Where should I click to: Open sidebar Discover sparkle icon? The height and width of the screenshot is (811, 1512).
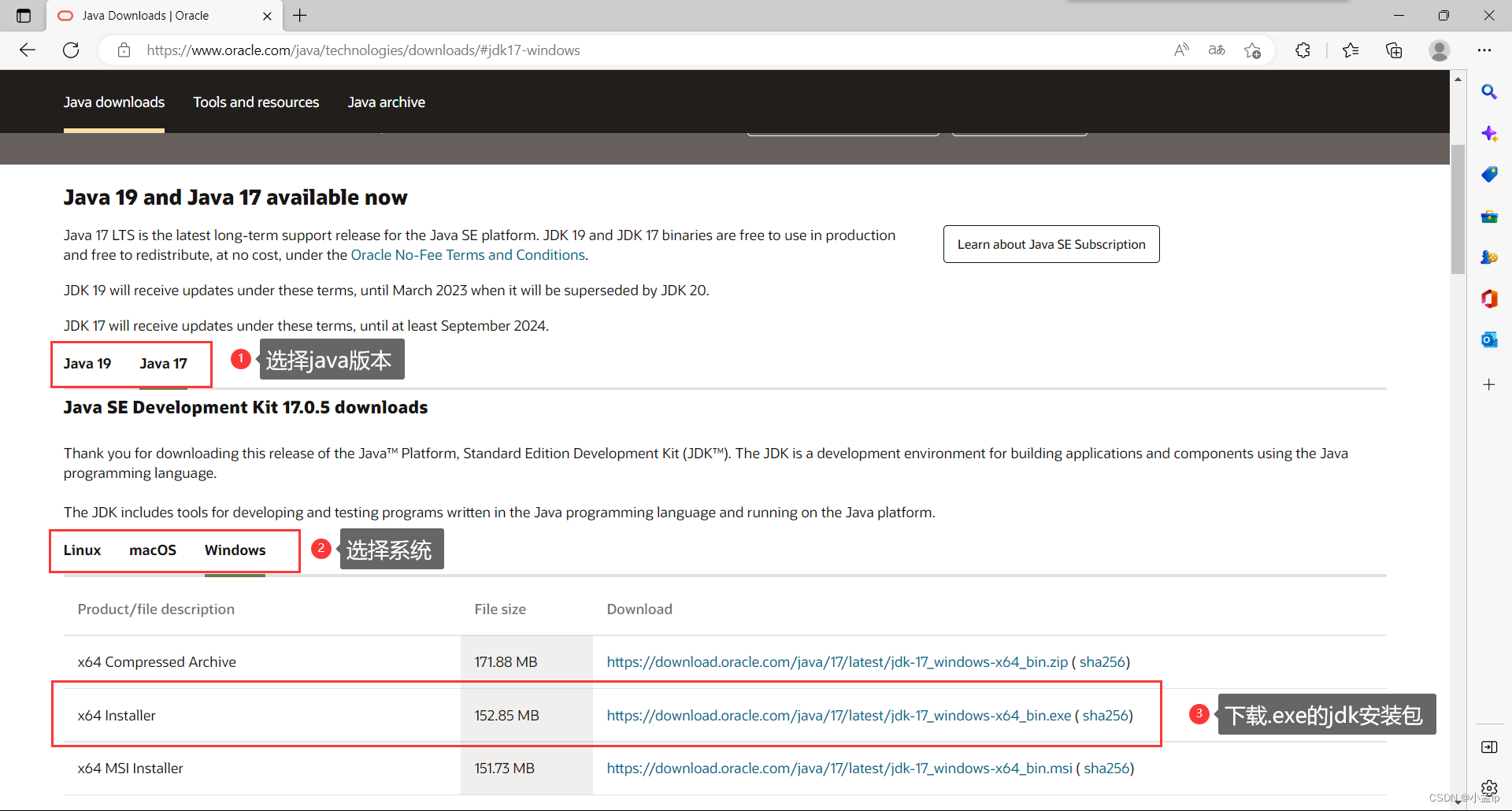point(1489,133)
